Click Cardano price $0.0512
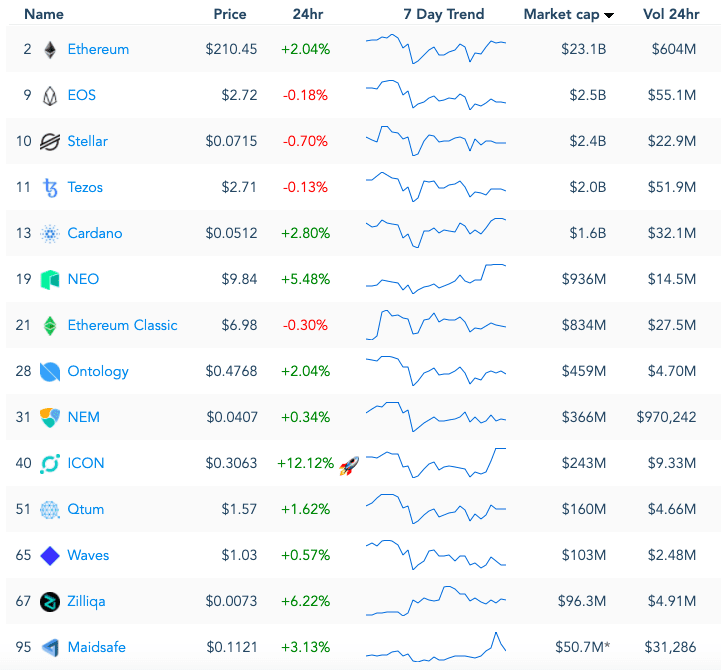The height and width of the screenshot is (670, 721). coord(231,233)
